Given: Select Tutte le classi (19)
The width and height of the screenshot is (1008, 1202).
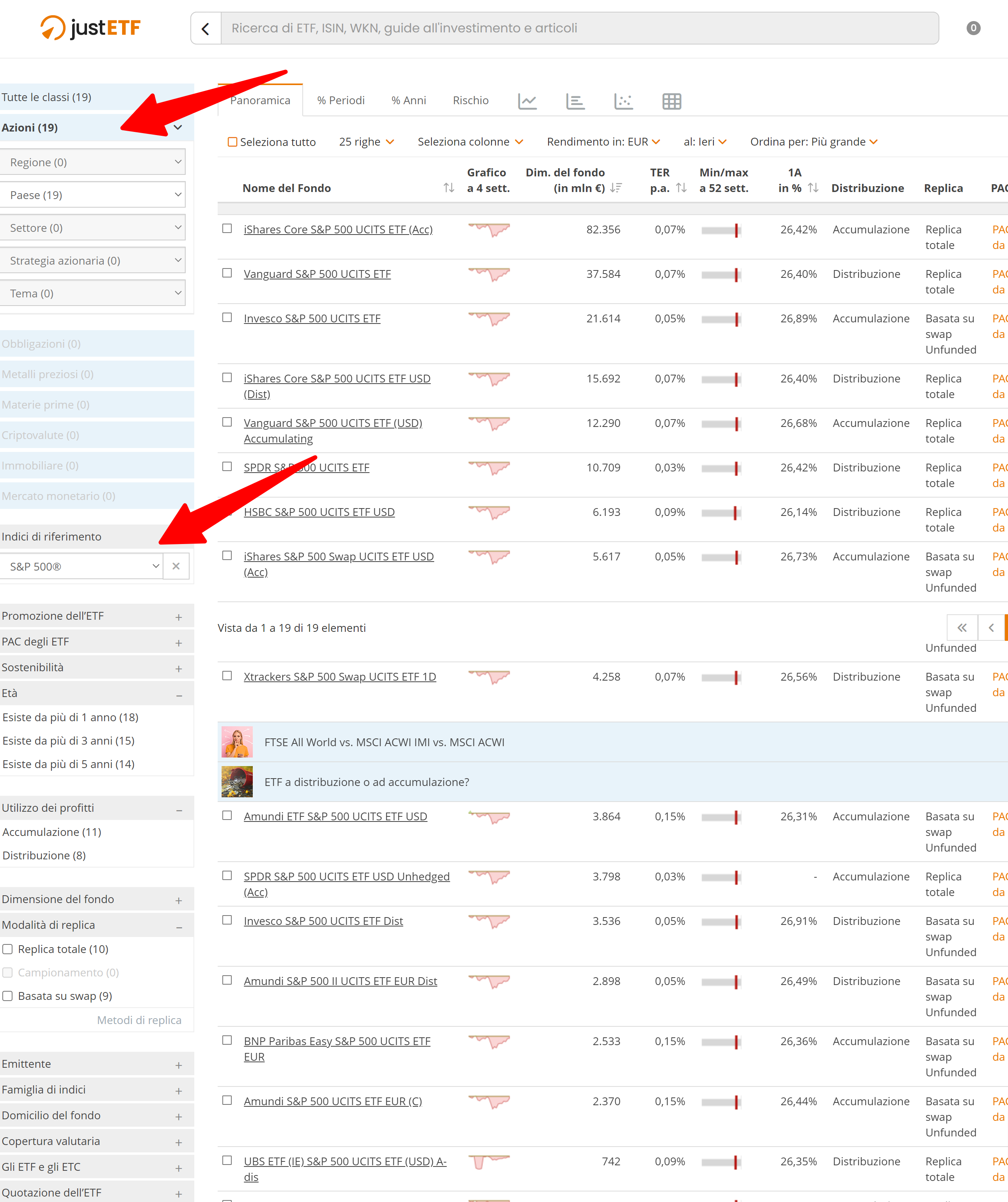Looking at the screenshot, I should click(97, 97).
